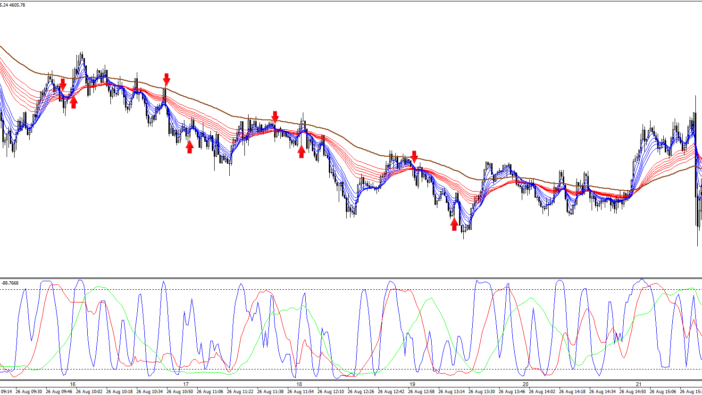Select the lower dashed level line in the oscillator
The height and width of the screenshot is (395, 702).
coord(351,369)
